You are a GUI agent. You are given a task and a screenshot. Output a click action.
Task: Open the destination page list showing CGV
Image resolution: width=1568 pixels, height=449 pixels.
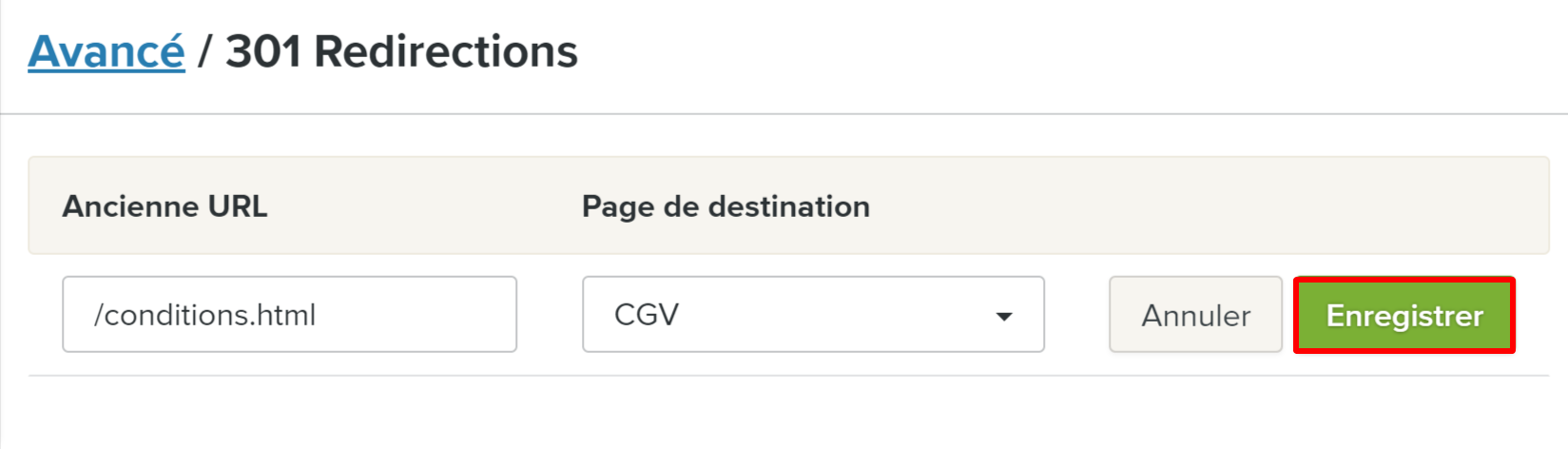pos(813,315)
